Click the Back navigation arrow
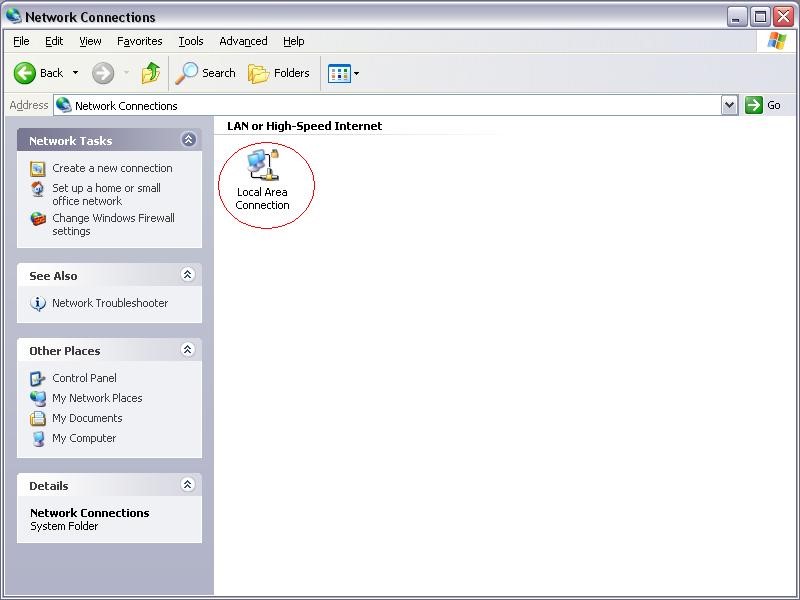 pos(38,73)
